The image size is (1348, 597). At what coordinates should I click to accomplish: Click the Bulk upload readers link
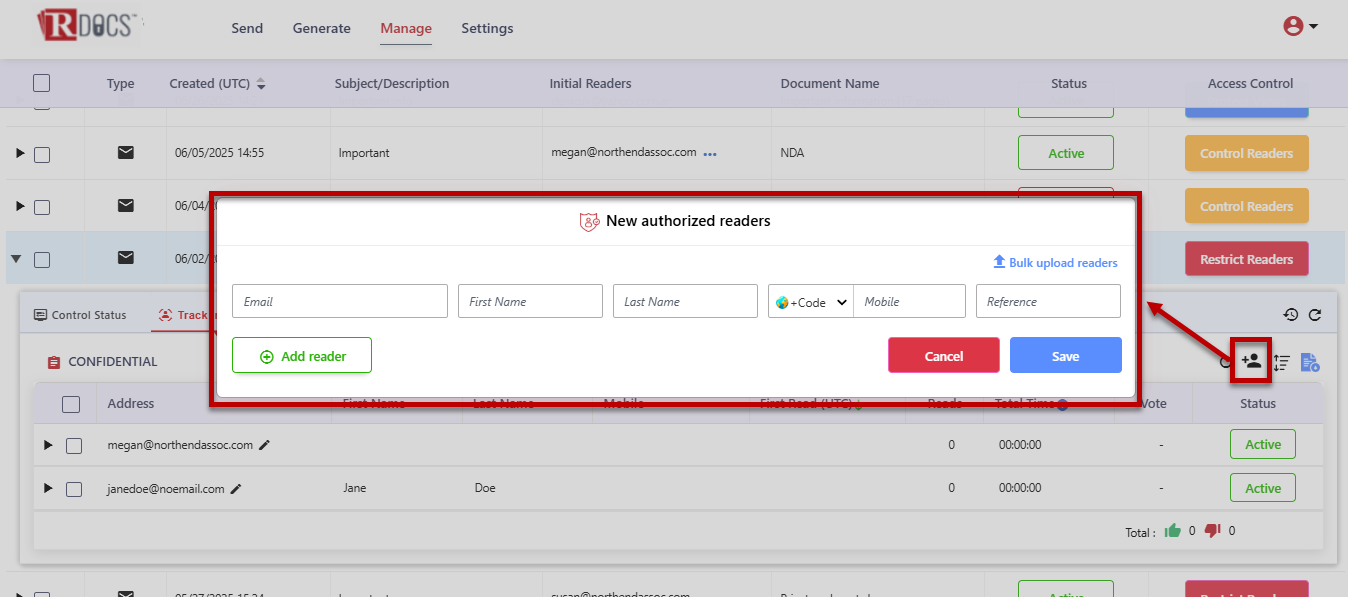point(1055,263)
